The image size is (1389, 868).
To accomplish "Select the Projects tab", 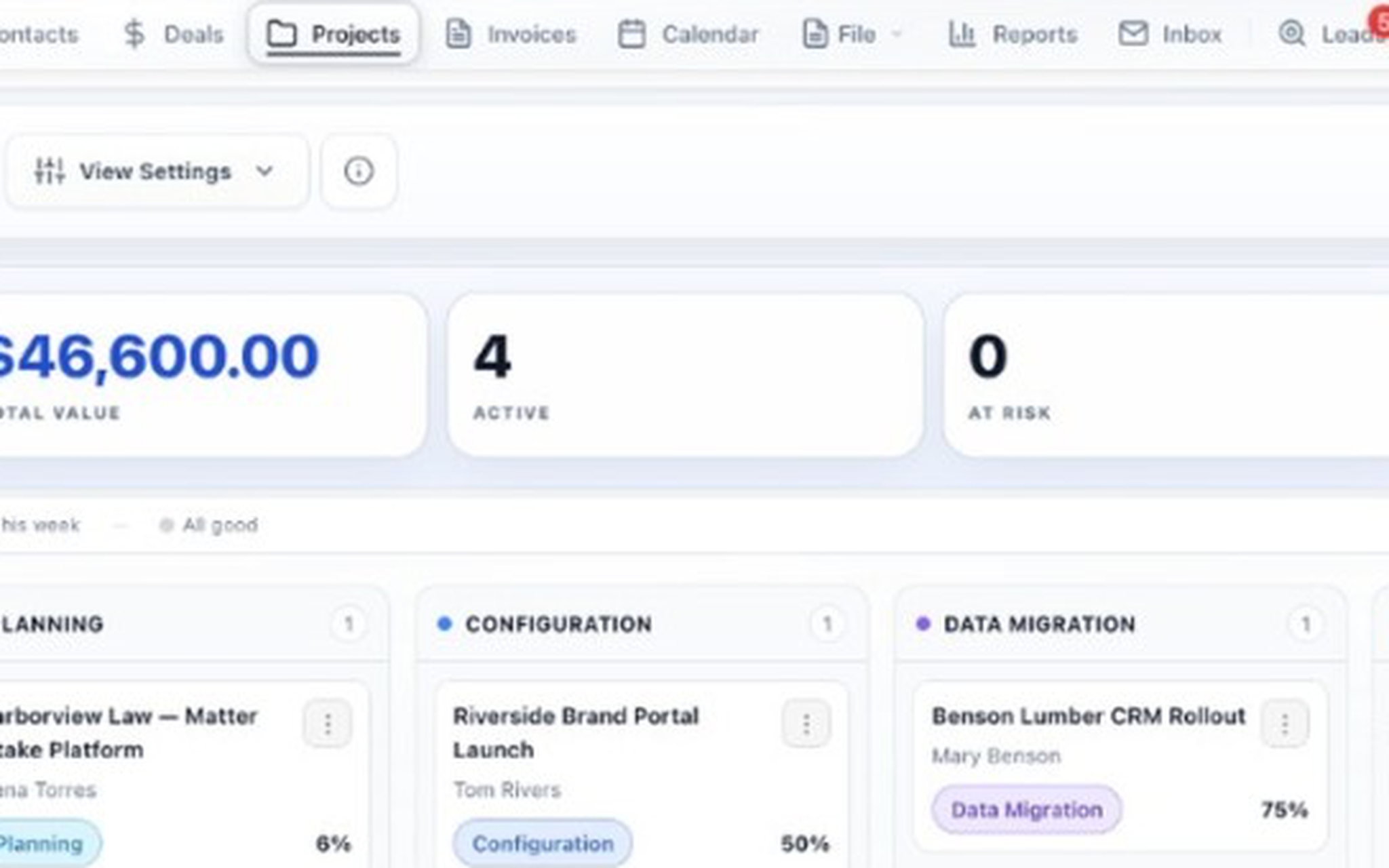I will 333,34.
